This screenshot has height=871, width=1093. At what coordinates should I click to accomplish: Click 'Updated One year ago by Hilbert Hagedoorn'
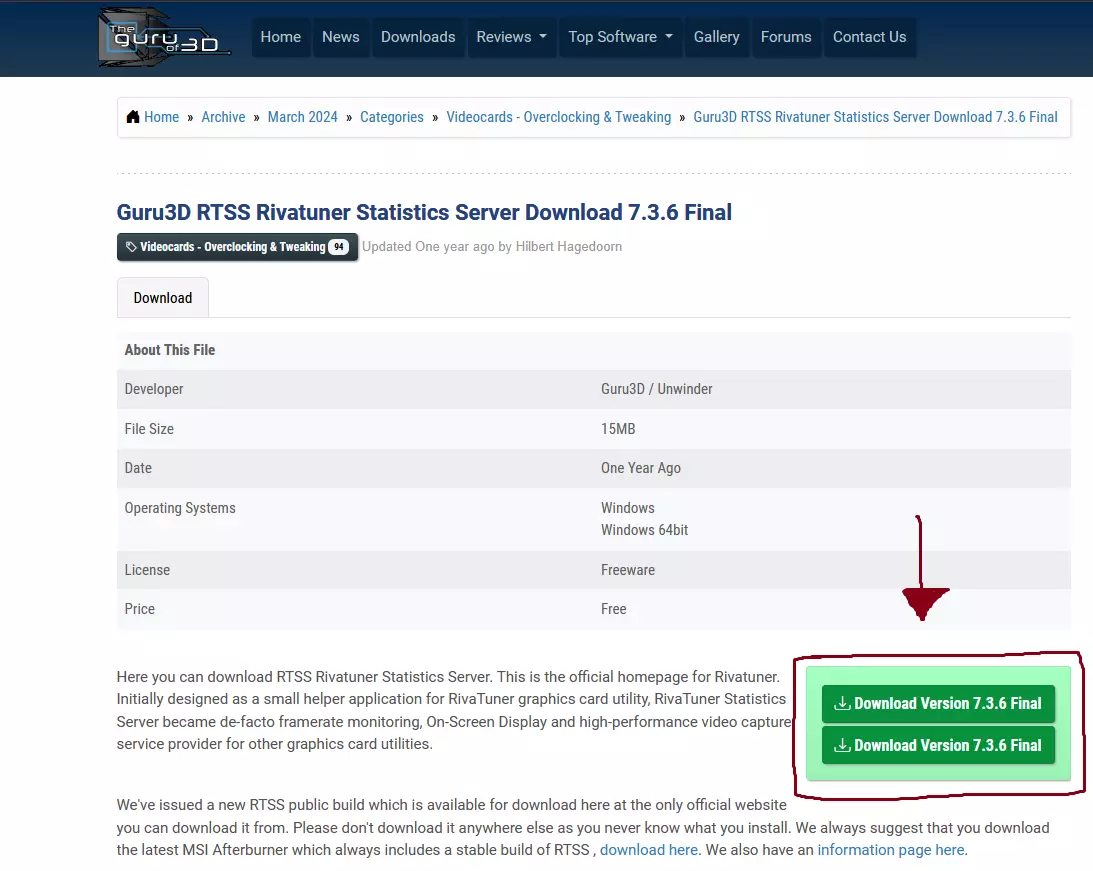tap(492, 247)
